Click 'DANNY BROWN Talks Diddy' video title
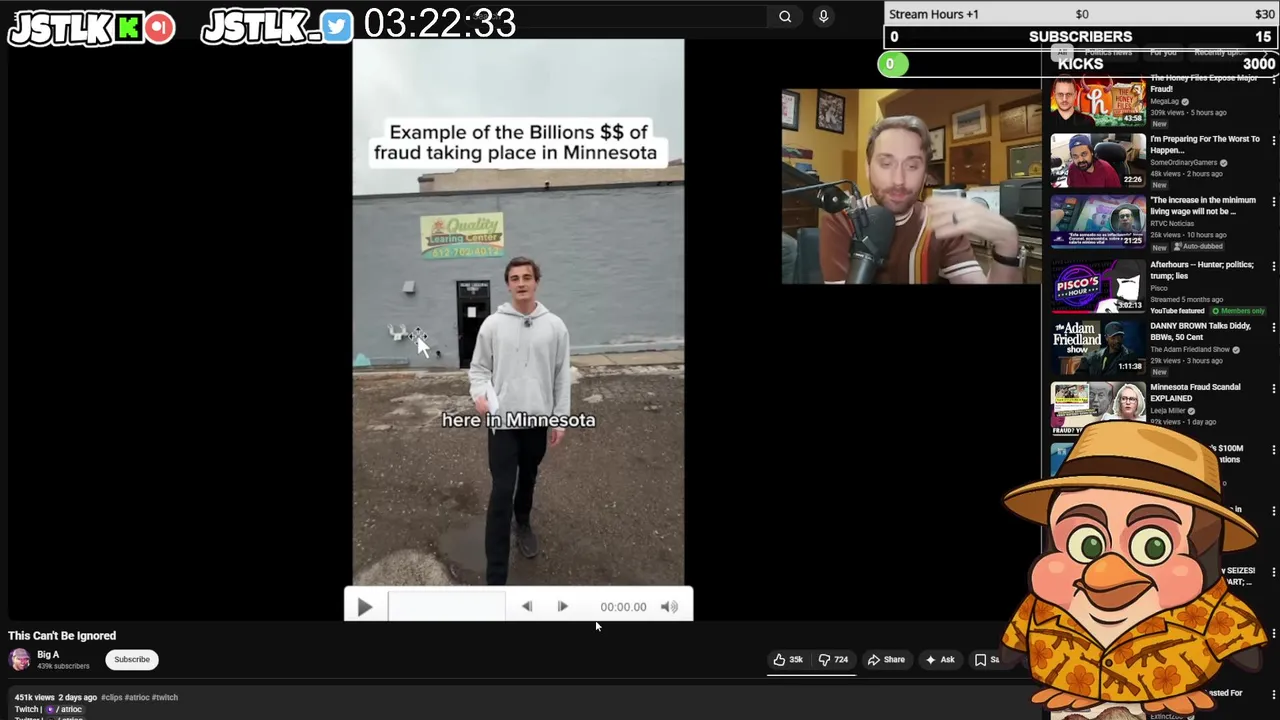 [x=1200, y=331]
